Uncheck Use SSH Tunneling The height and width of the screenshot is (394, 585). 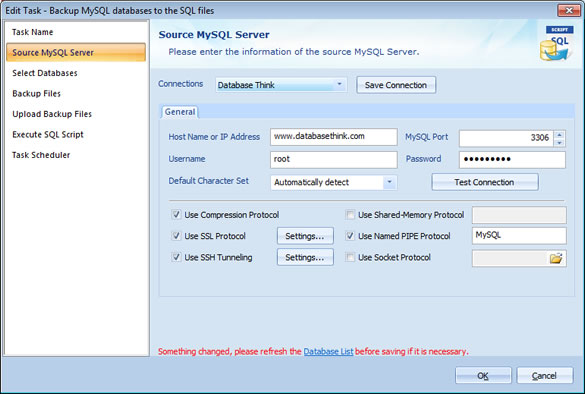pos(176,257)
